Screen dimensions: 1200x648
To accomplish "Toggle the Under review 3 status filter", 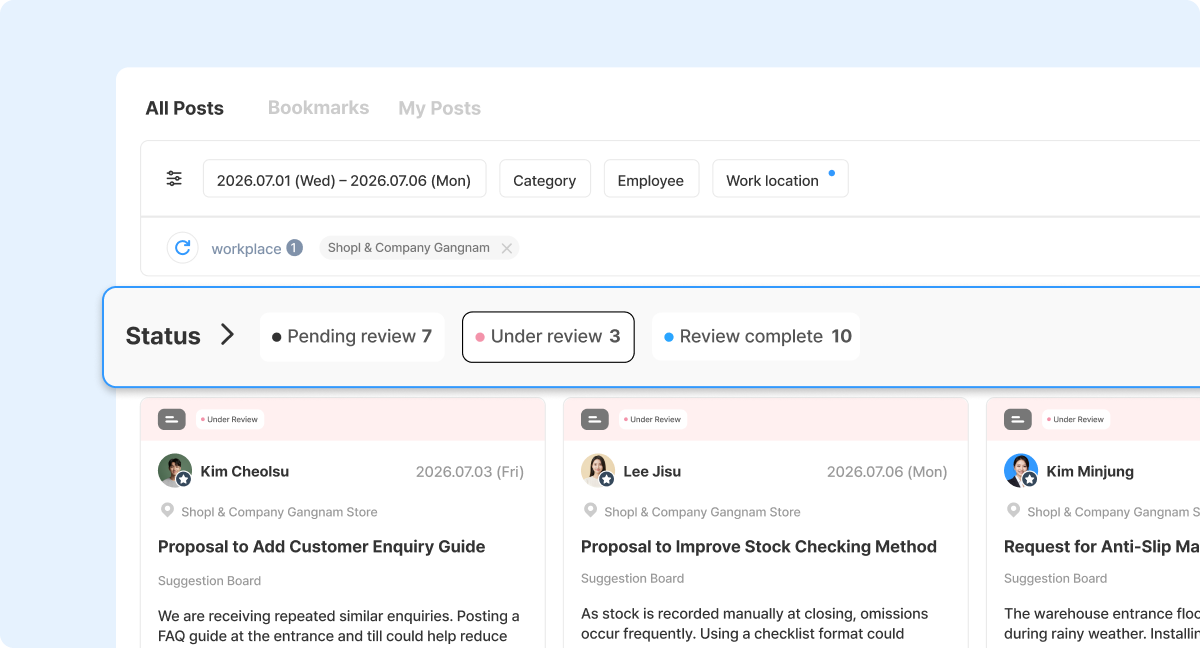I will pos(548,337).
